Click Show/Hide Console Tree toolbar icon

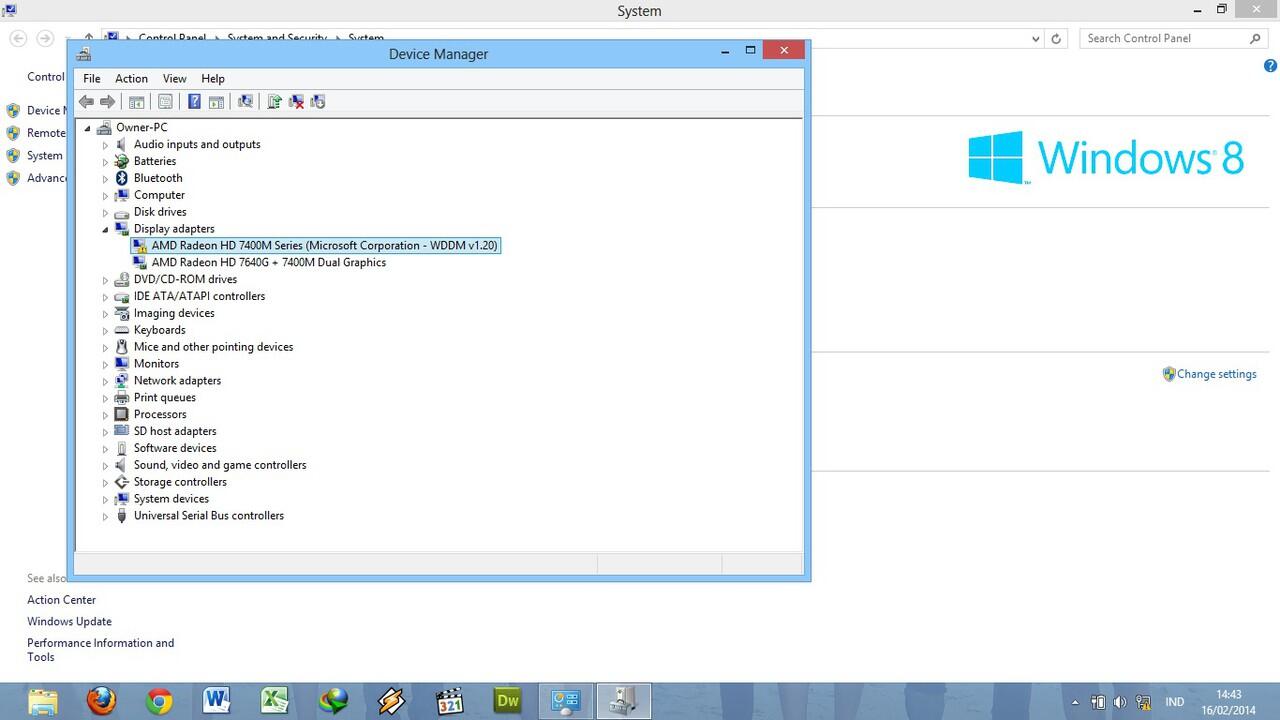(x=137, y=101)
